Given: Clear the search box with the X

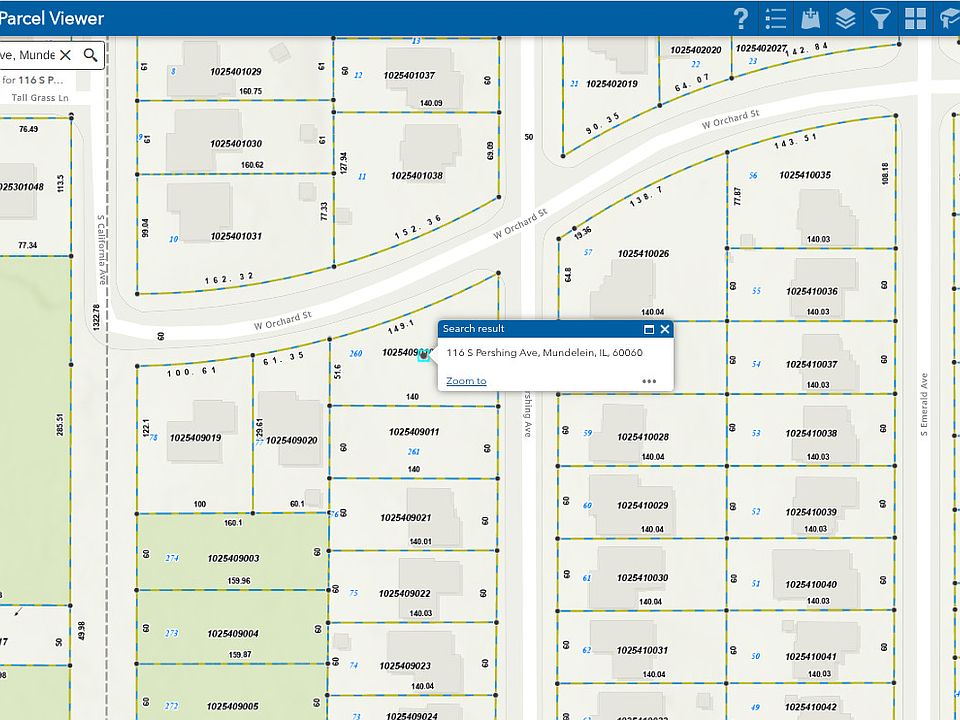Looking at the screenshot, I should pos(66,55).
